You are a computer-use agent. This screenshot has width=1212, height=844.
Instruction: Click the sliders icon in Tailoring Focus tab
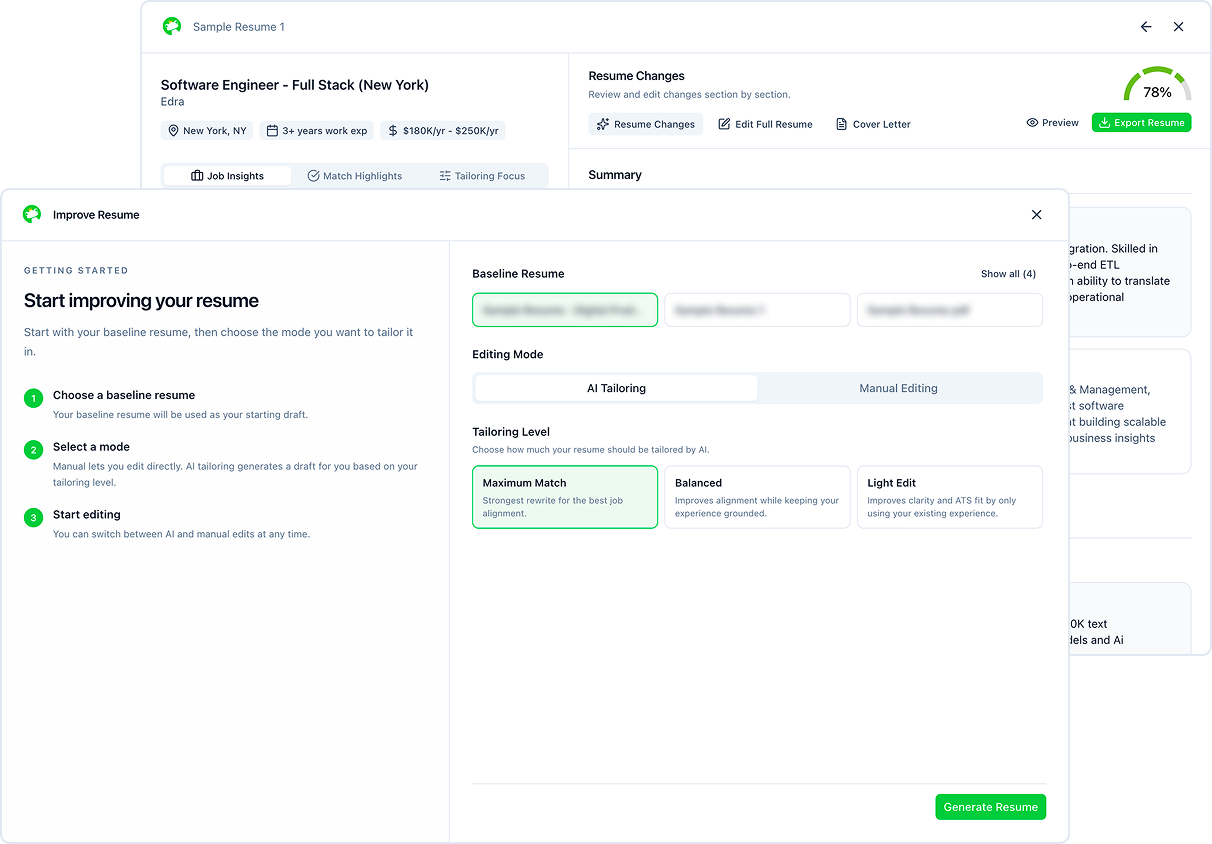pyautogui.click(x=445, y=176)
